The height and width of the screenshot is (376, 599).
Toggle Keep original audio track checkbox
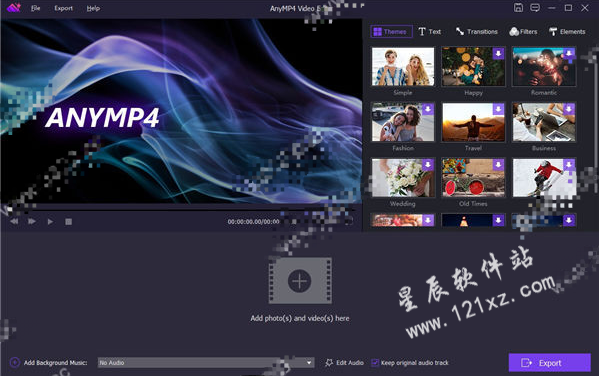point(375,363)
